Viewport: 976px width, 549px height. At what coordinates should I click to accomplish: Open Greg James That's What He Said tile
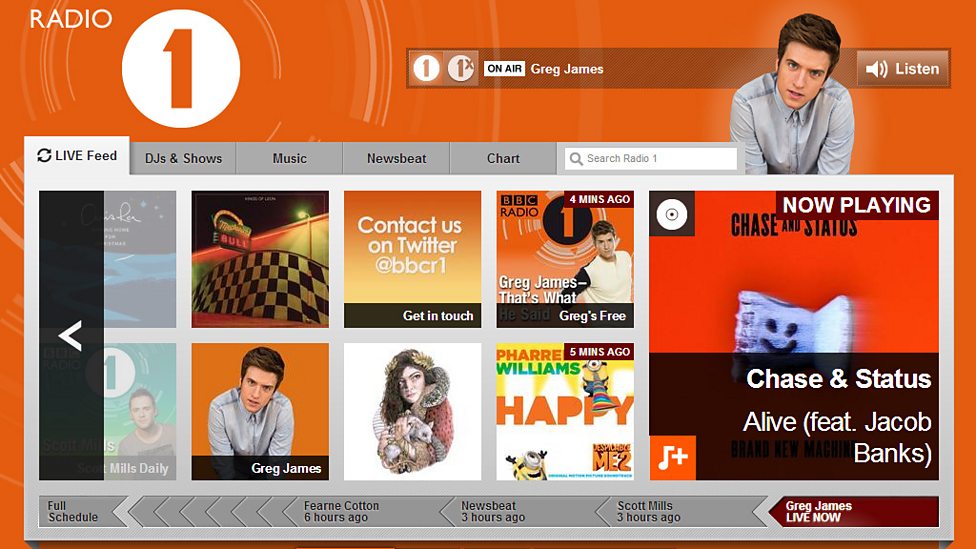pyautogui.click(x=565, y=259)
